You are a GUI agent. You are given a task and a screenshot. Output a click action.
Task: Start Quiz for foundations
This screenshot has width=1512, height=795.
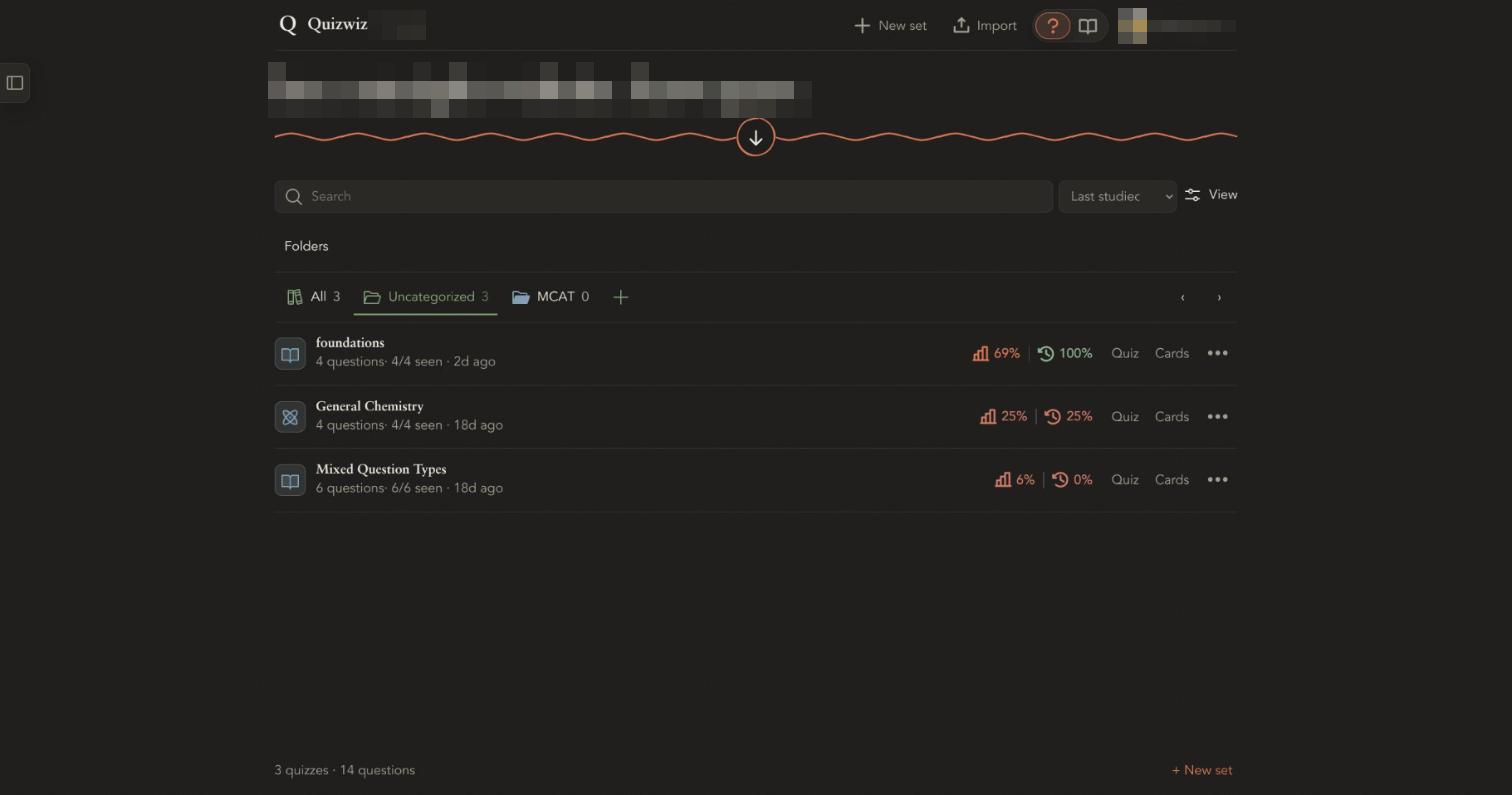pos(1125,353)
